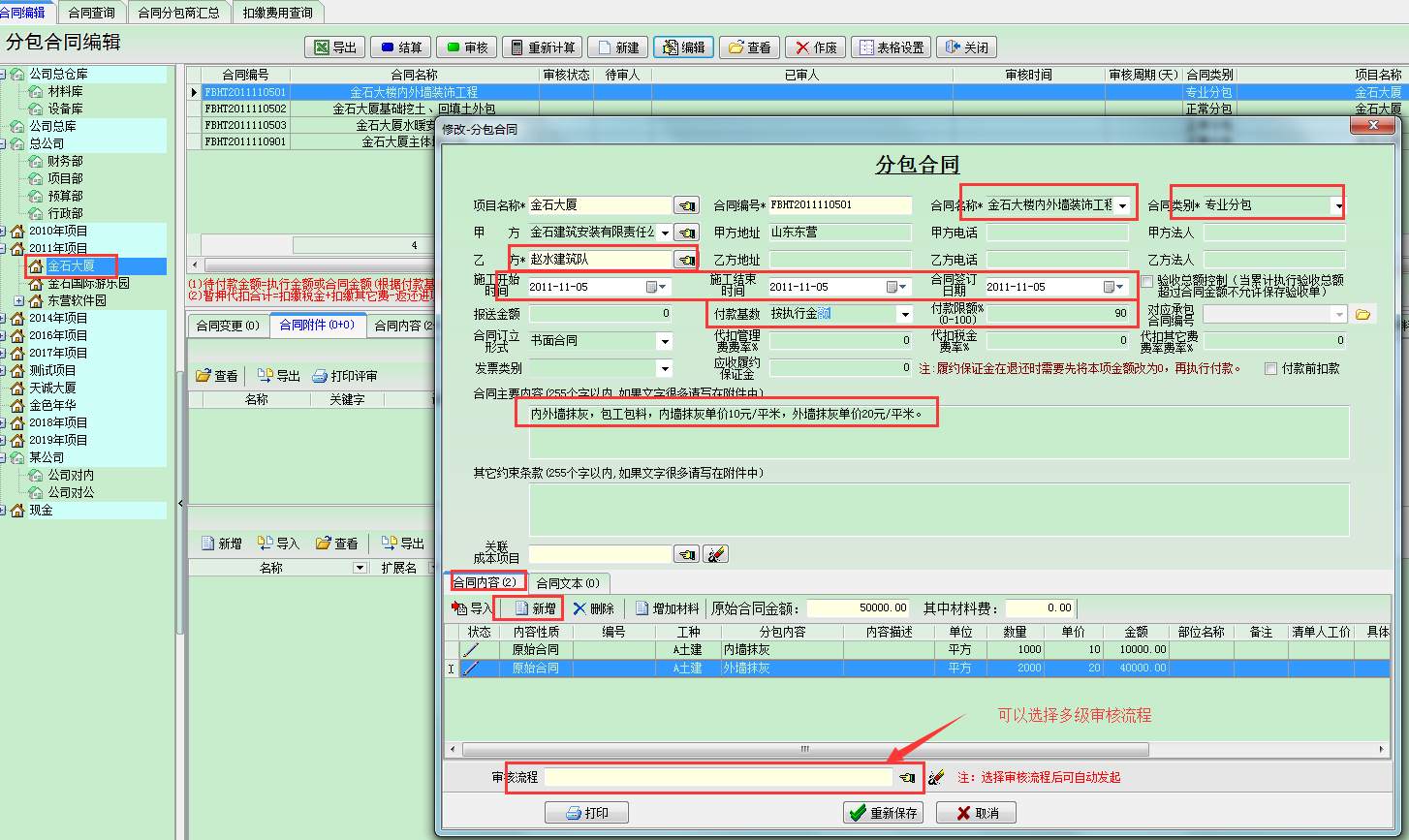Image resolution: width=1409 pixels, height=840 pixels.
Task: Tick the 付款前扣款 checkbox
Action: click(1271, 369)
